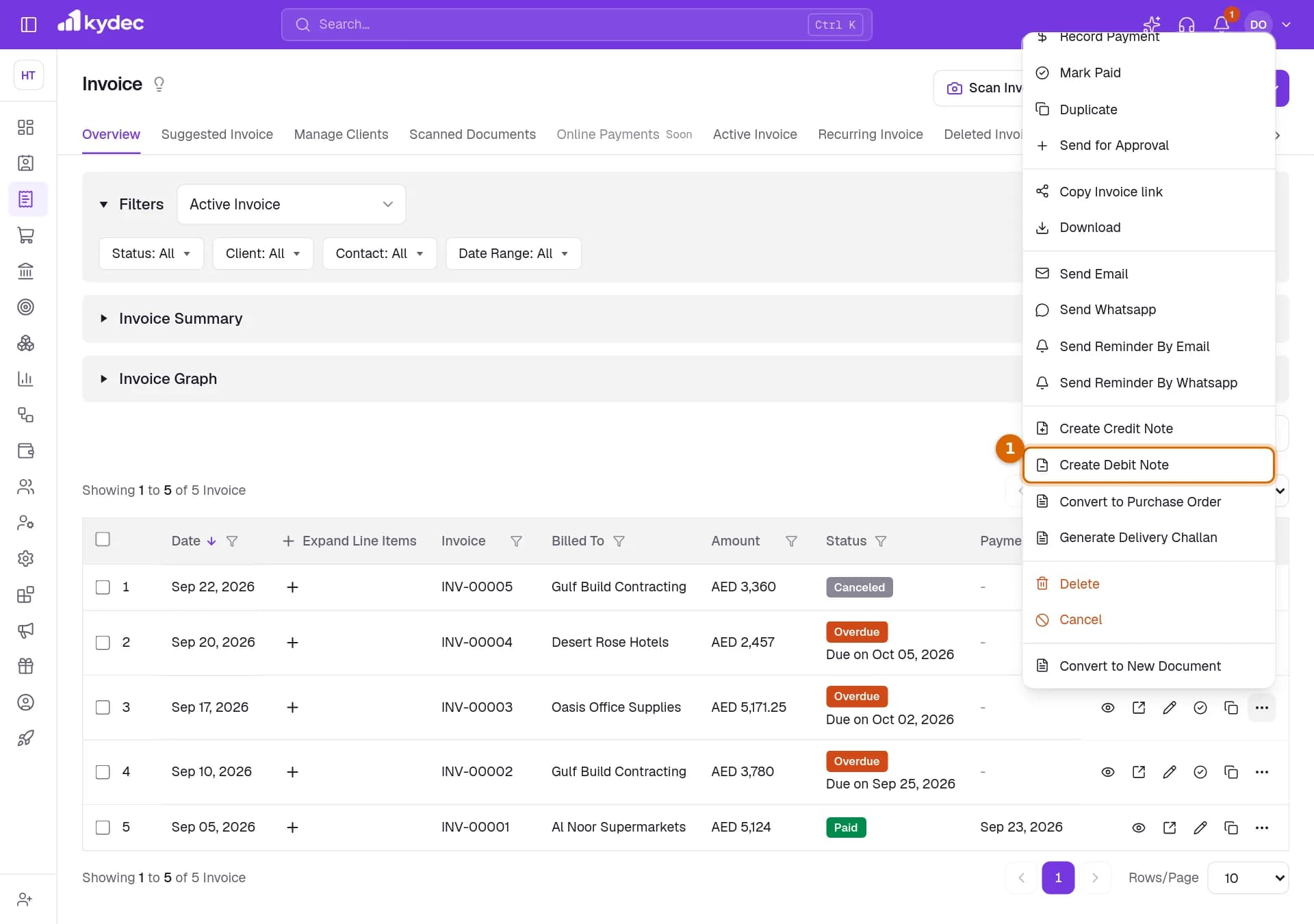Screen dimensions: 1314x924
Task: Open the settings gear sidebar icon
Action: [25, 559]
